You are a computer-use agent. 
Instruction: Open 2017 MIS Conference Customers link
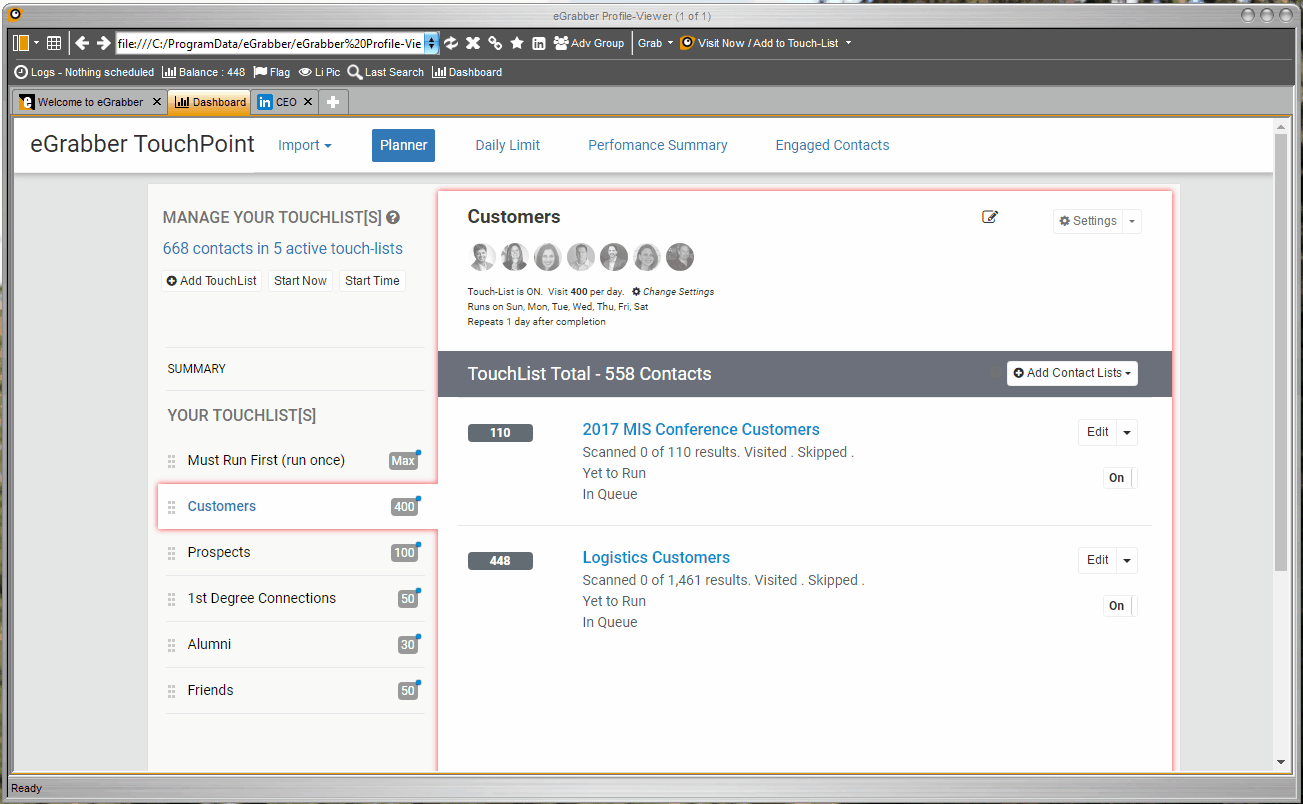701,429
